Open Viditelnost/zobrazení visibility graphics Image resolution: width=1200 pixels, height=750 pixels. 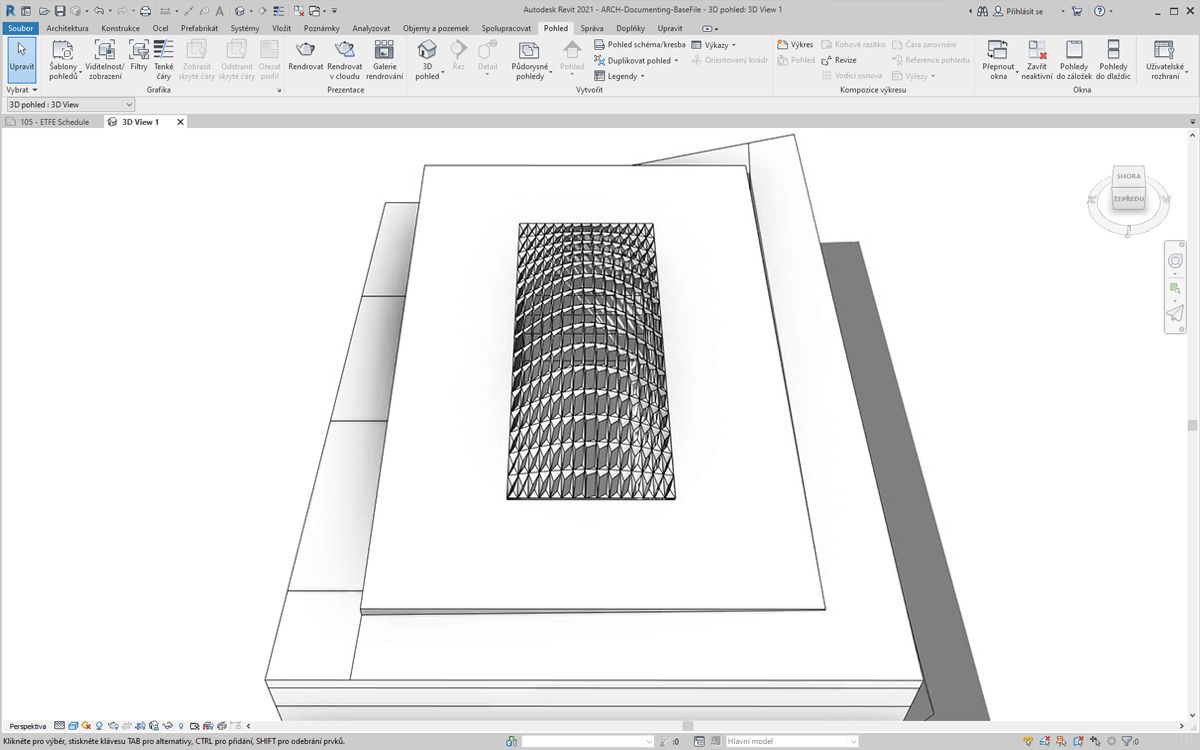[105, 59]
